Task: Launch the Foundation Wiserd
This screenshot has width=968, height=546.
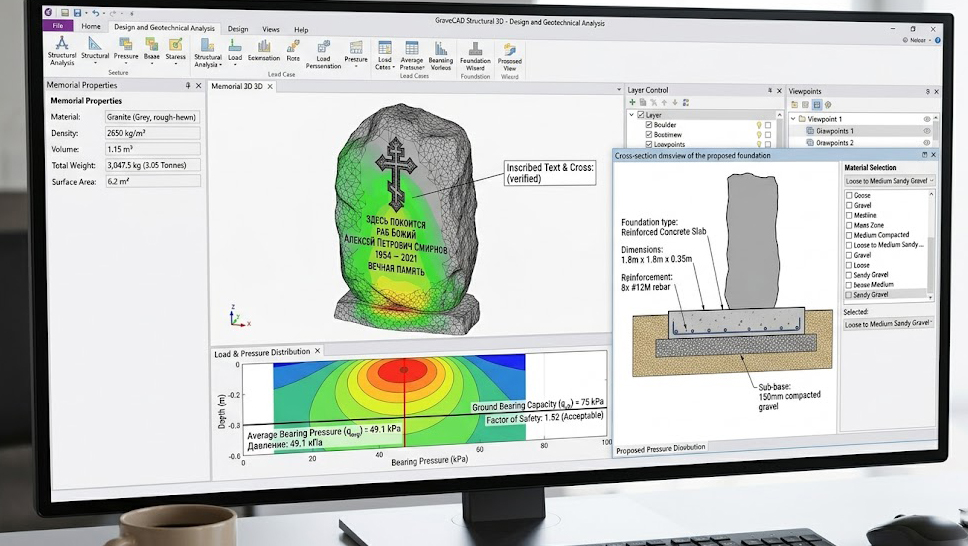Action: [475, 57]
